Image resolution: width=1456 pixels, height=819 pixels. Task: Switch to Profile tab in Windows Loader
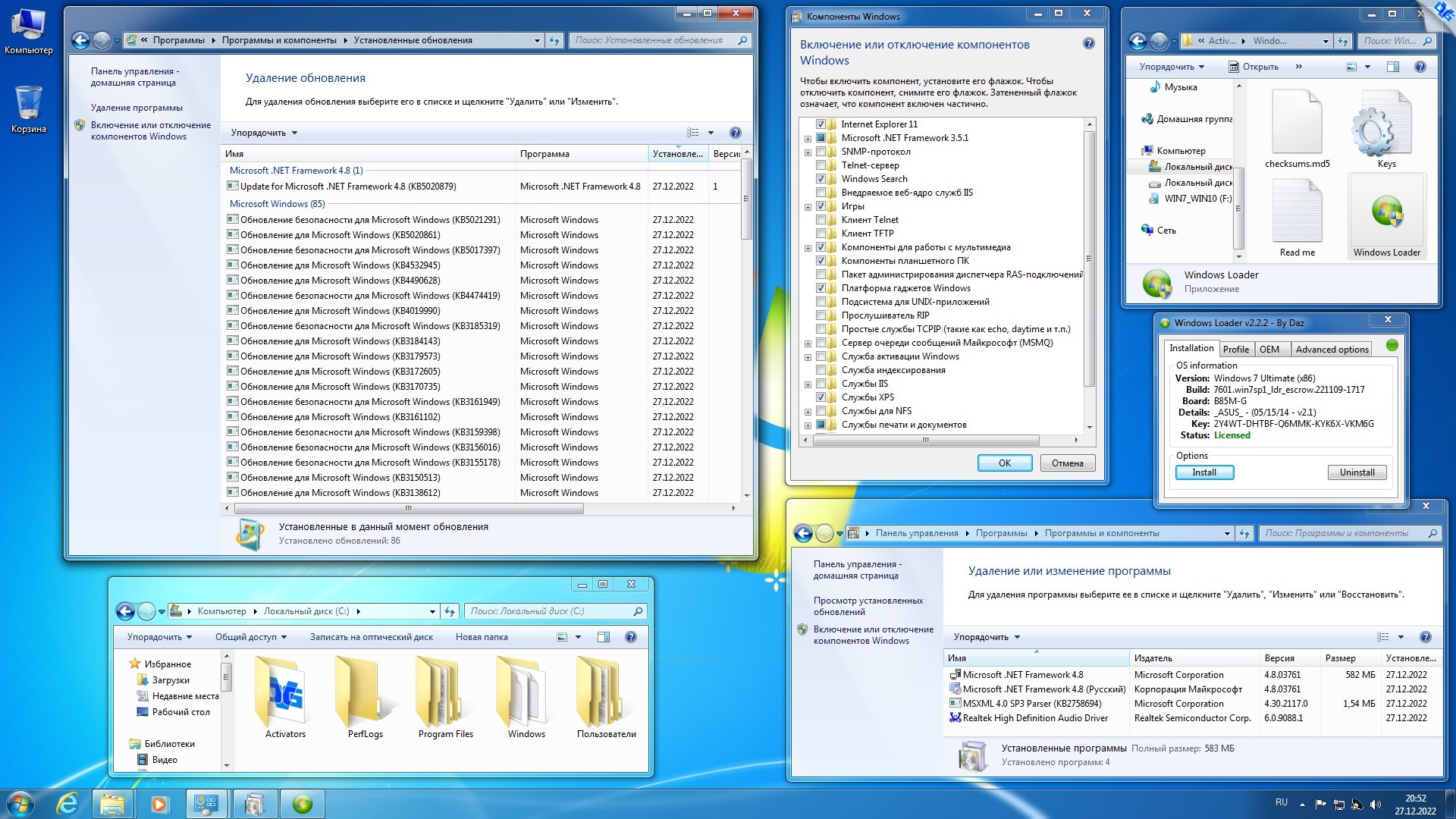point(1235,350)
